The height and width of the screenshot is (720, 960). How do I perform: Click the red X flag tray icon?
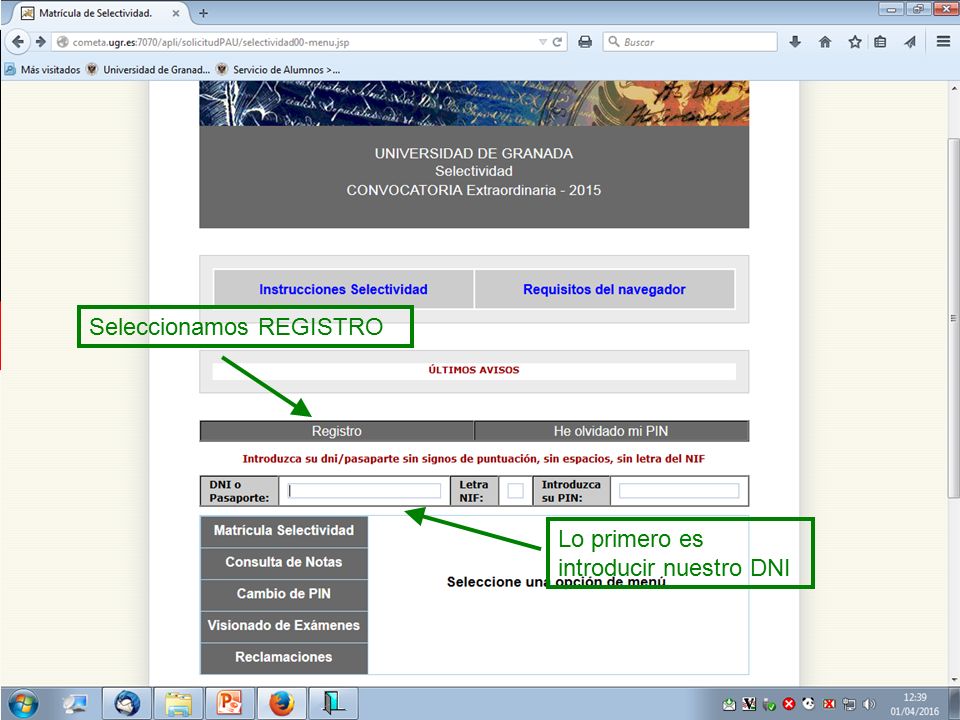(x=828, y=705)
